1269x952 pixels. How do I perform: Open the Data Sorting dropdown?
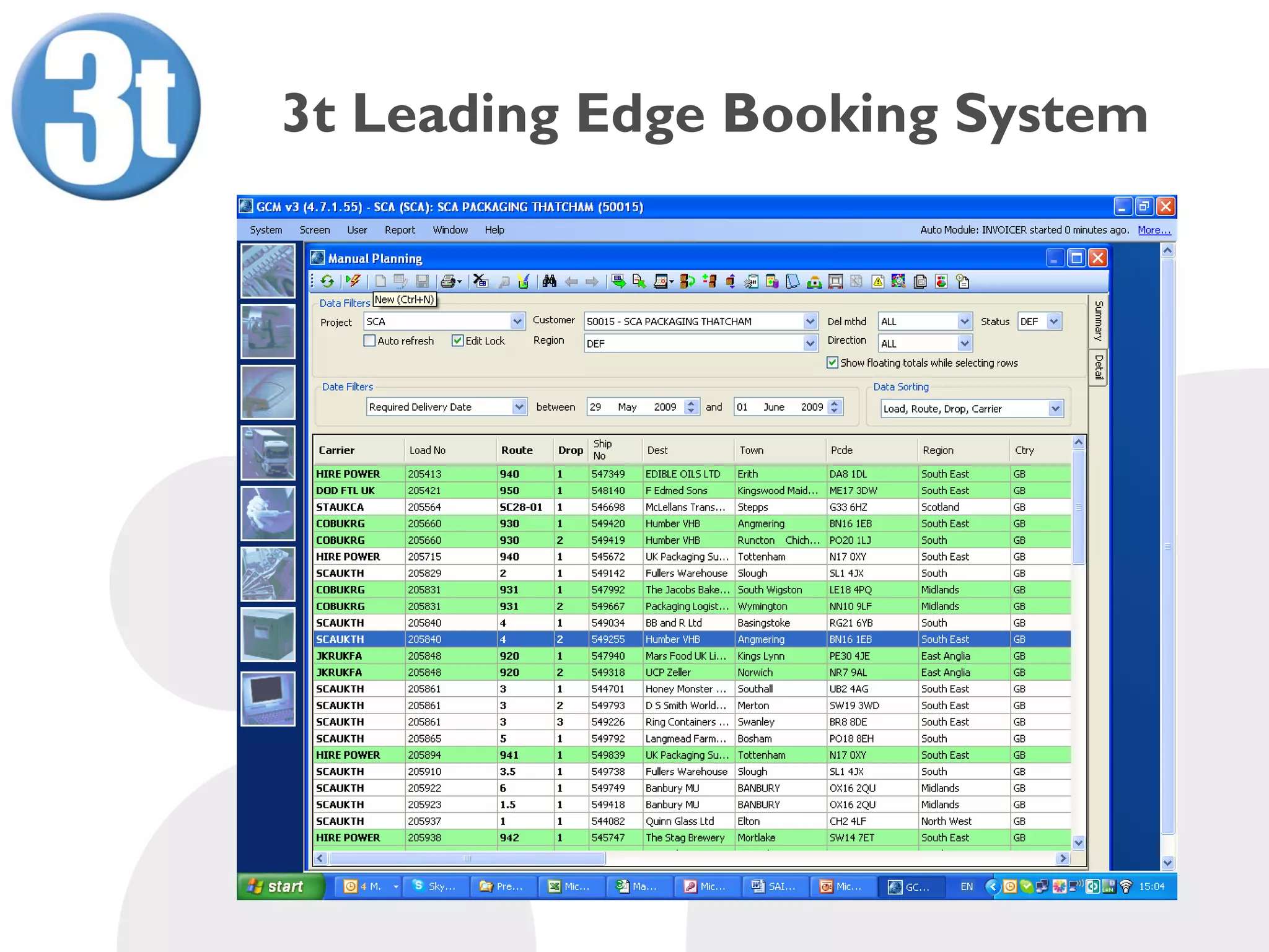pyautogui.click(x=1055, y=409)
